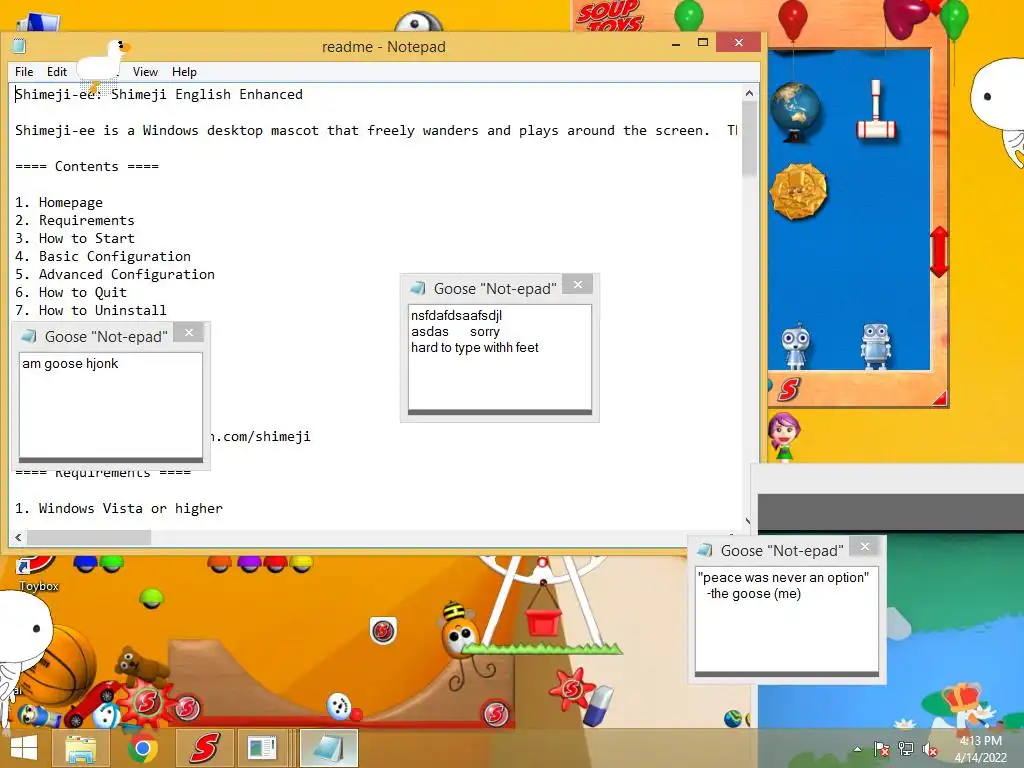
Task: Pick the globe toy in Soup Toys toybox
Action: click(x=795, y=111)
